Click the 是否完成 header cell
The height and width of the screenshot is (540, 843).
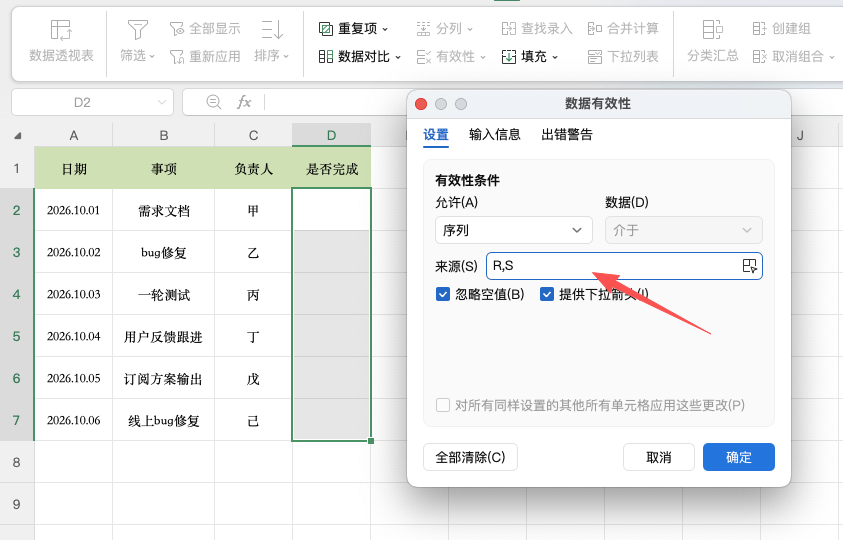[x=331, y=169]
